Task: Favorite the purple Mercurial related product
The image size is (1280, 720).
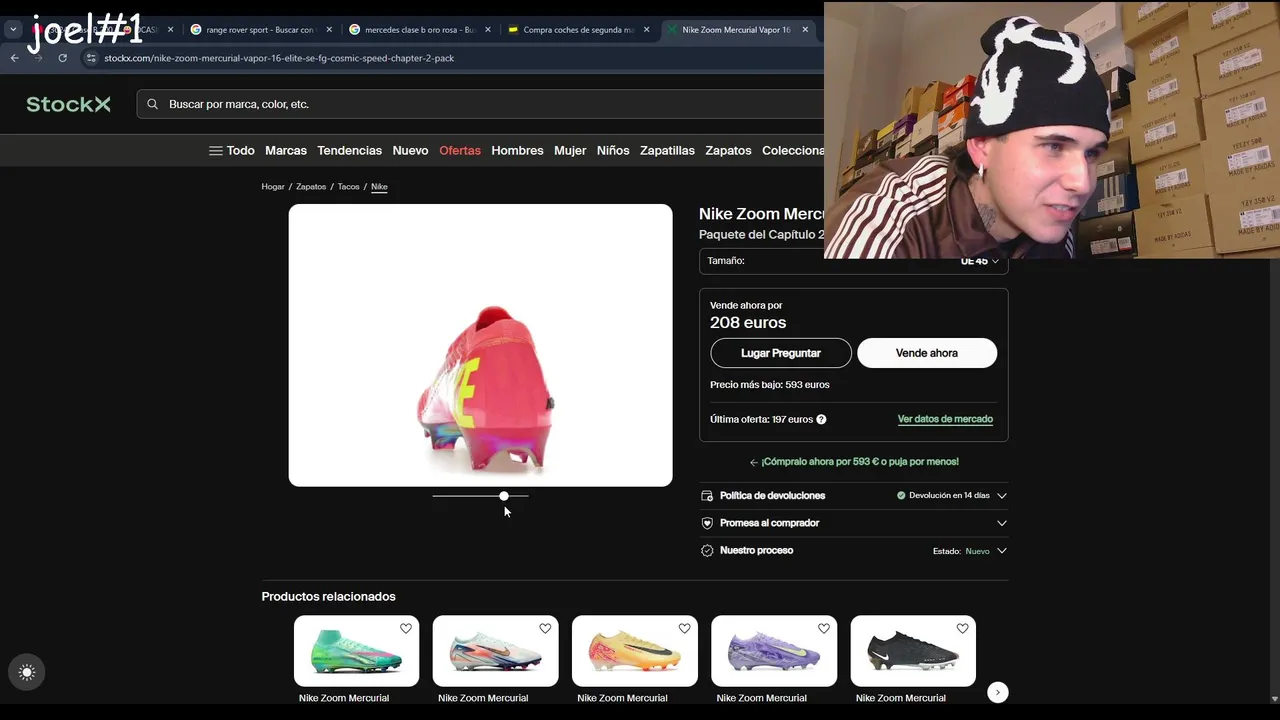Action: click(x=824, y=629)
